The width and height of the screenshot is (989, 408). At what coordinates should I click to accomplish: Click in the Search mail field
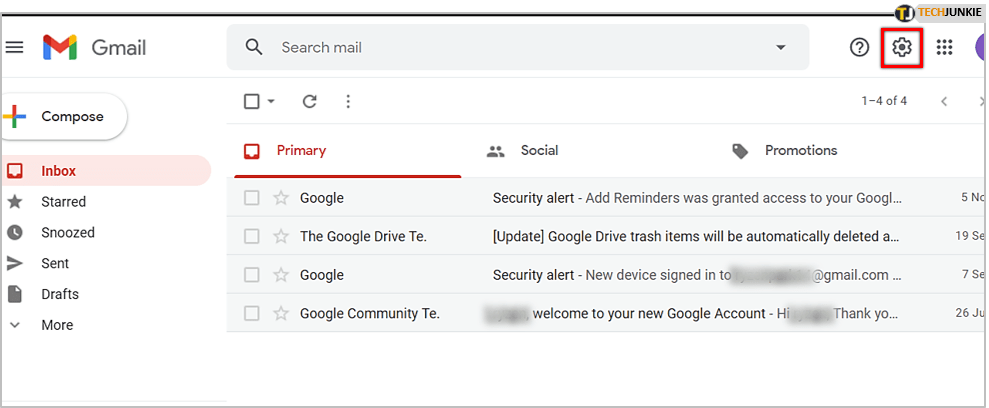point(500,47)
